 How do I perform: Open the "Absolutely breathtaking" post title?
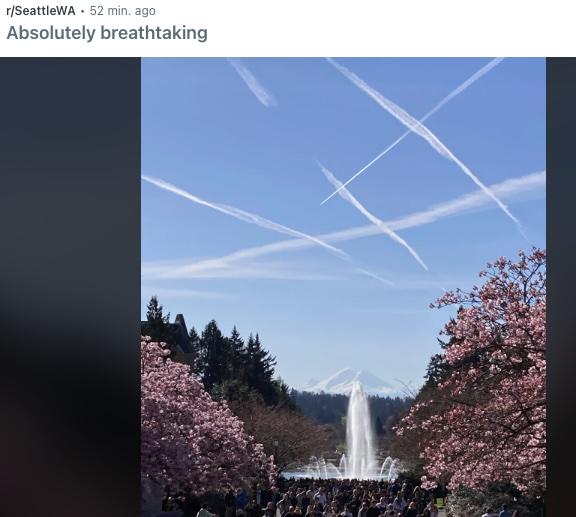click(107, 33)
